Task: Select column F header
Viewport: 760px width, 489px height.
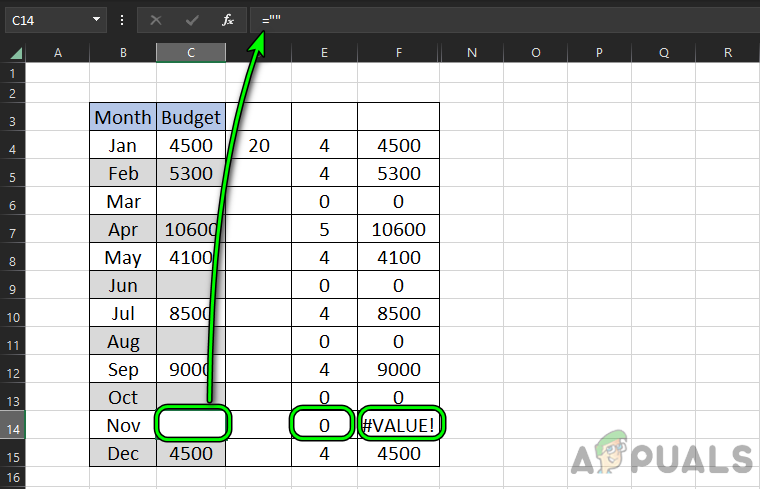Action: tap(398, 53)
